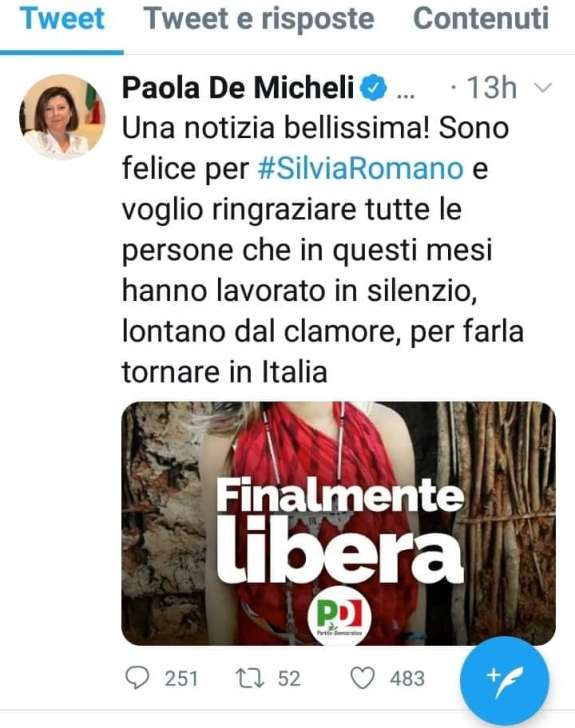Select the Tweet tab

tap(62, 19)
